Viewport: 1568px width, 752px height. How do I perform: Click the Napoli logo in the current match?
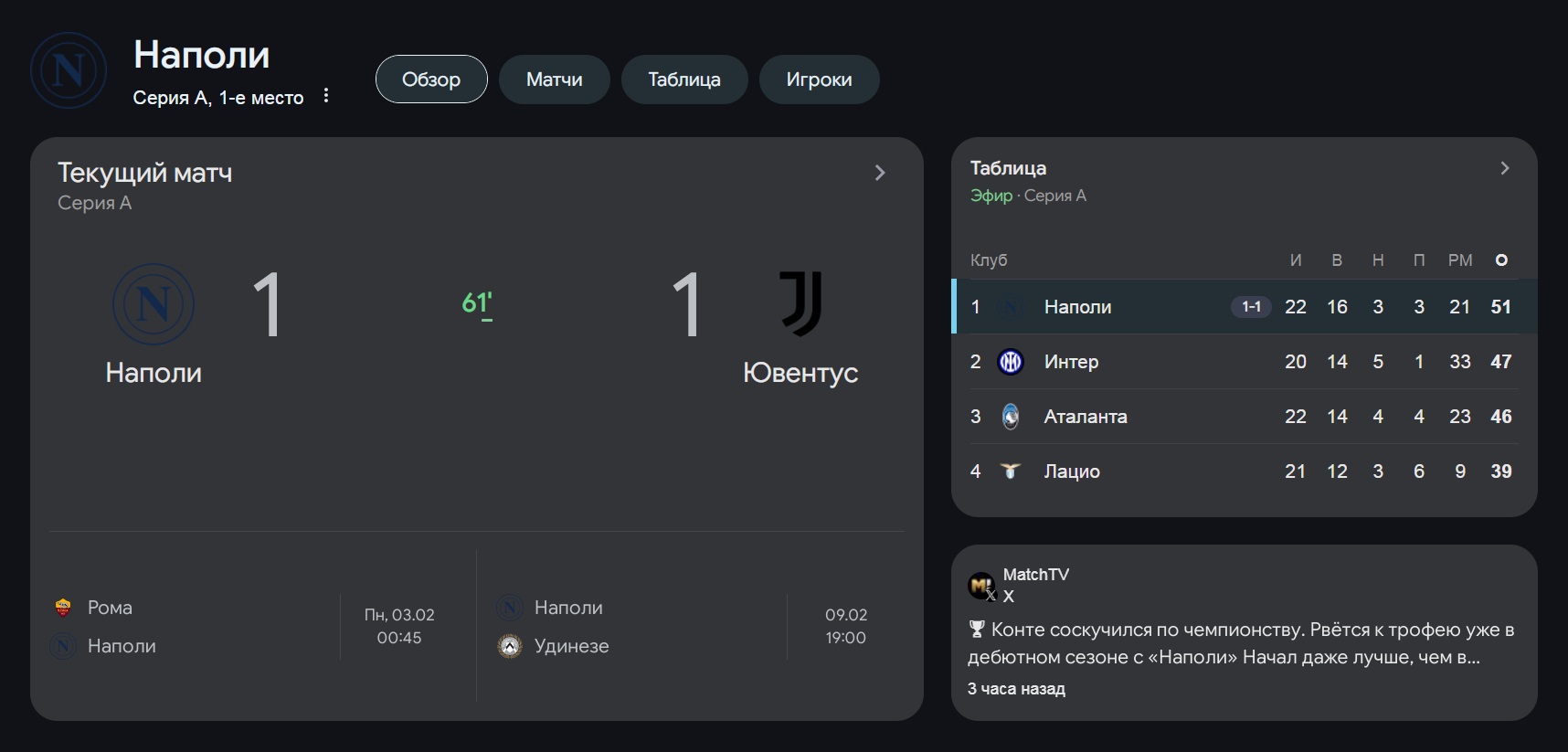[x=154, y=304]
